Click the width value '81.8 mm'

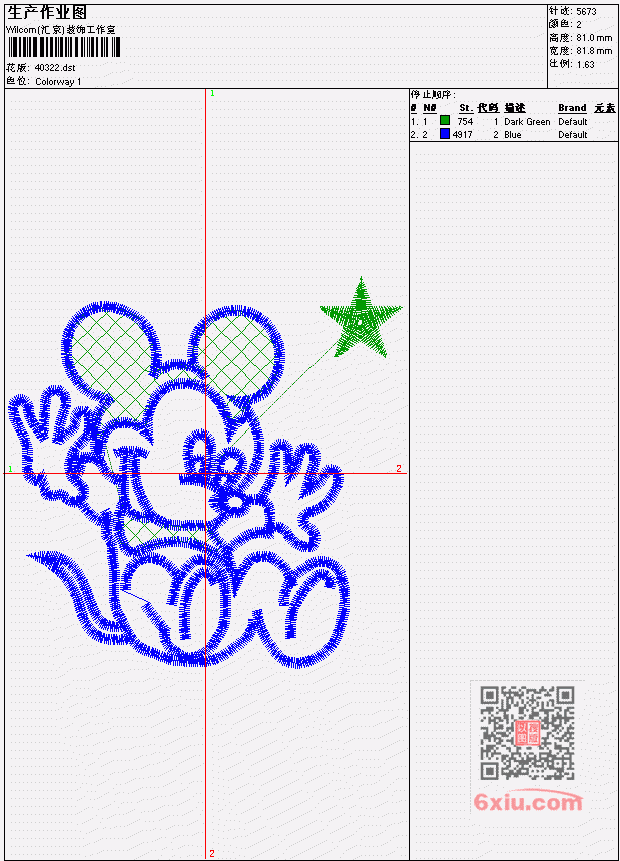[594, 51]
